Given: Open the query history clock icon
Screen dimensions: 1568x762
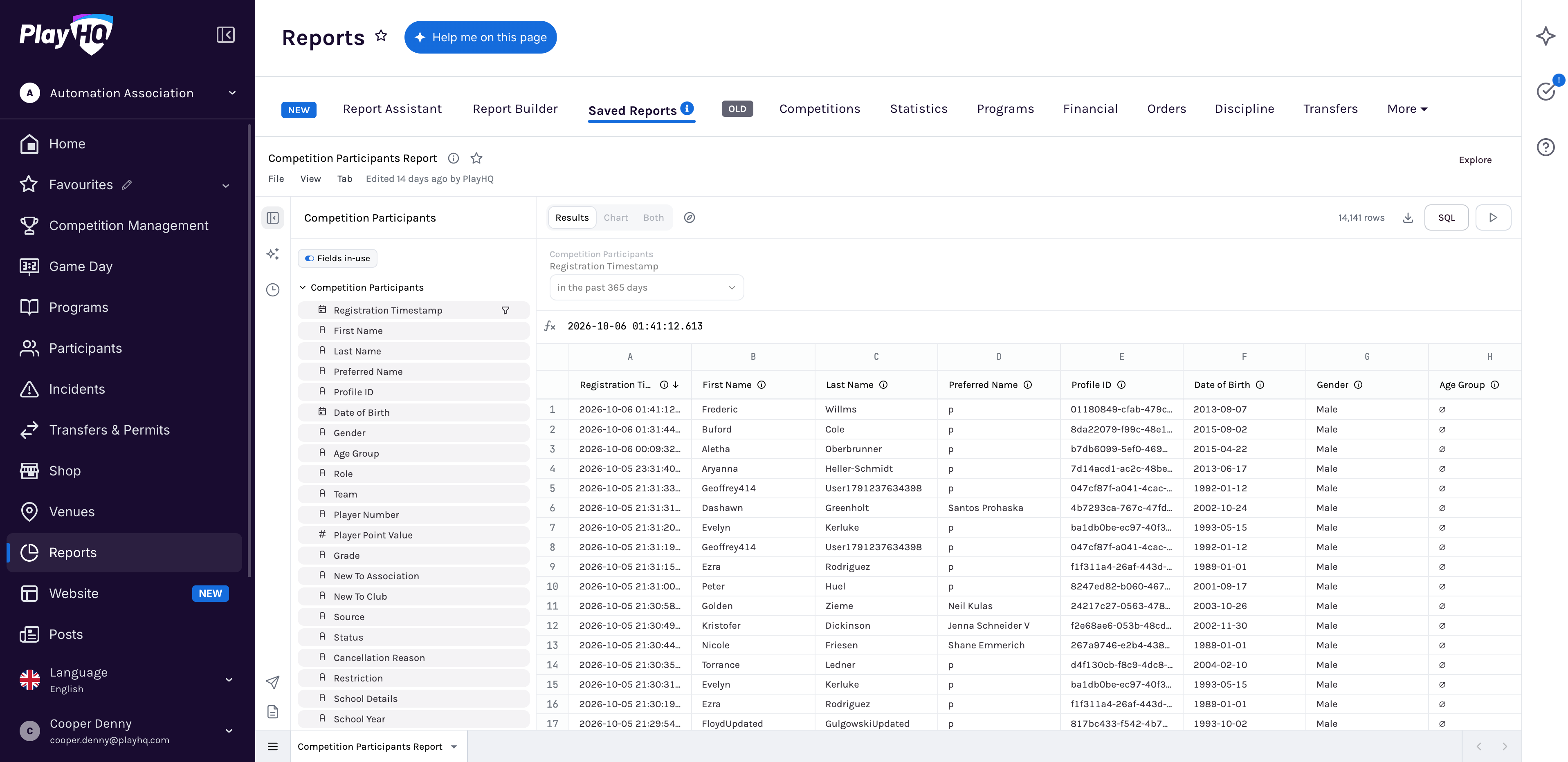Looking at the screenshot, I should (273, 290).
